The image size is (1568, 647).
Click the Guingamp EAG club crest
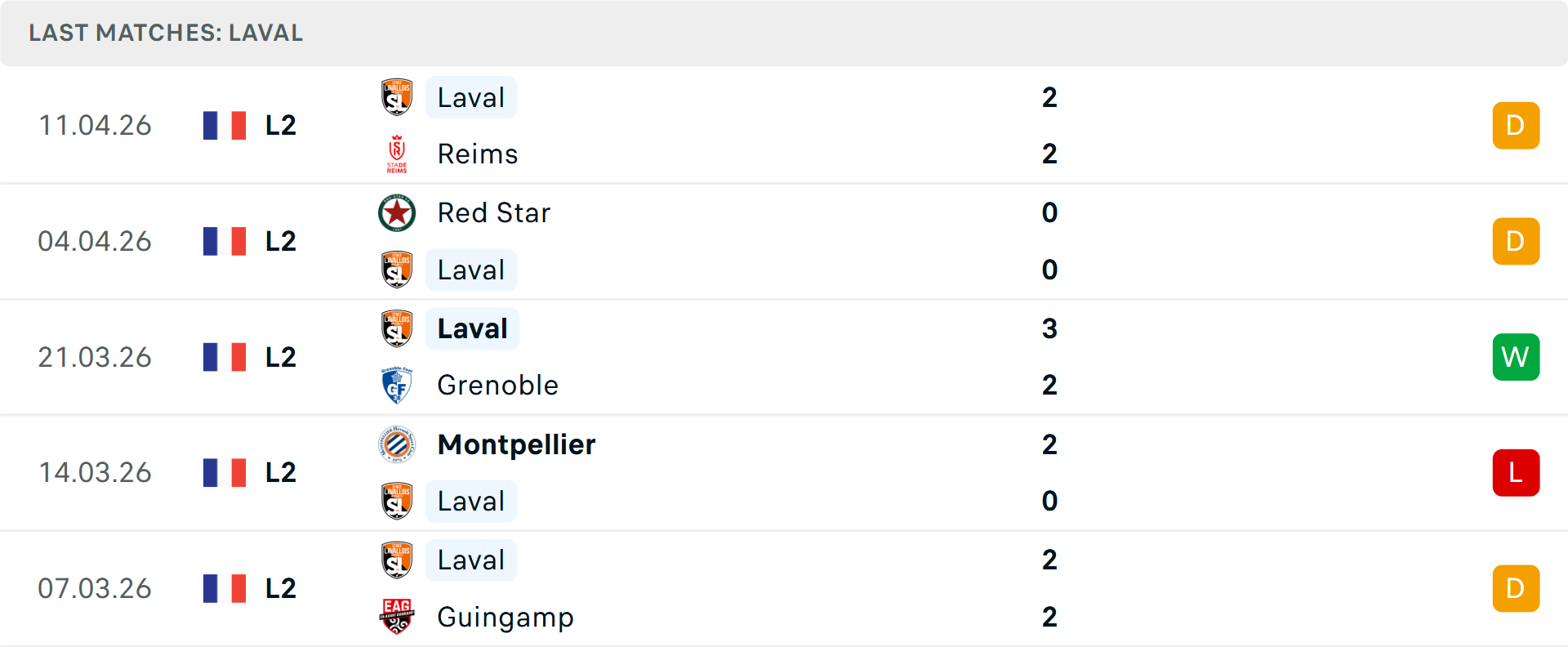coord(397,617)
